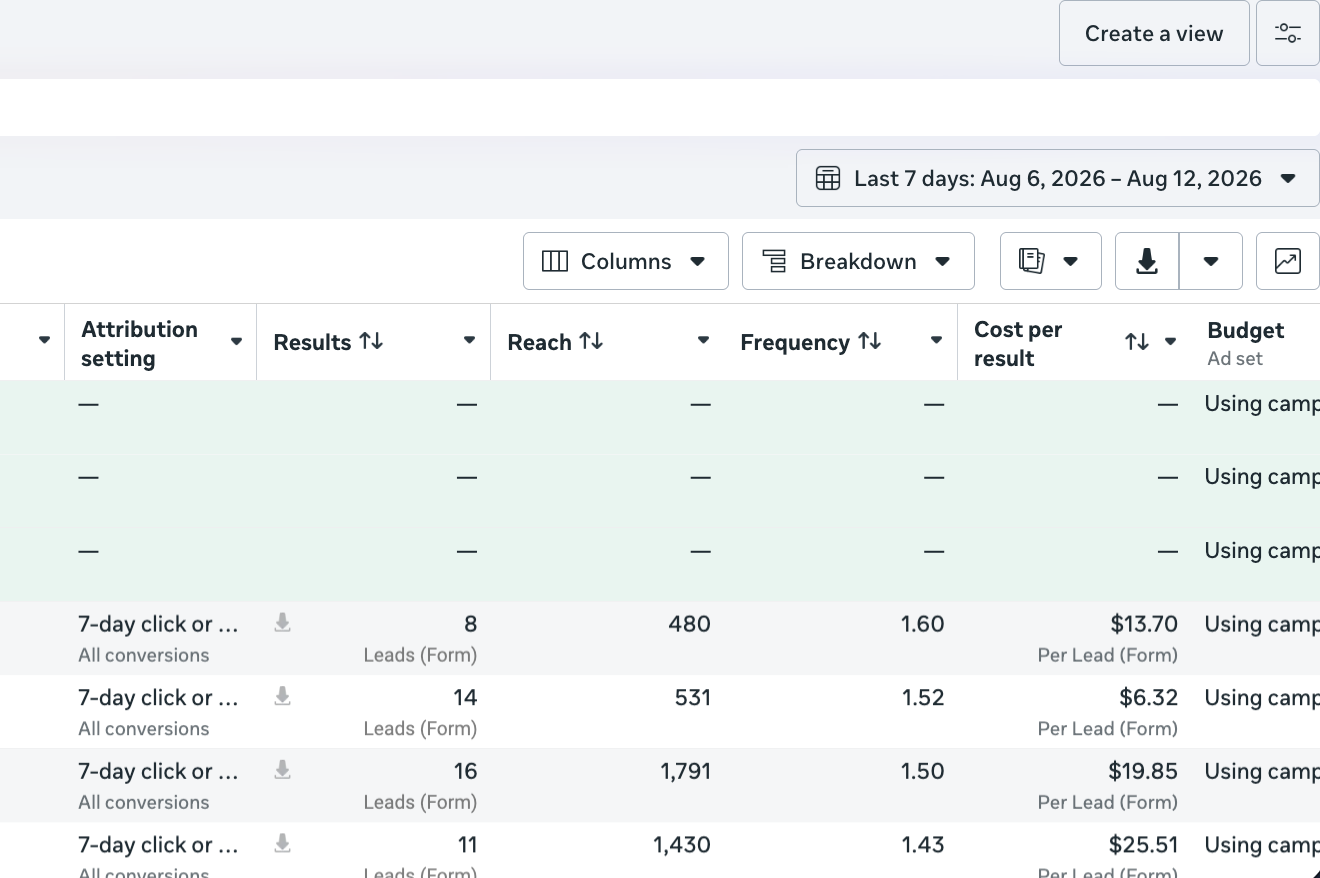Image resolution: width=1320 pixels, height=878 pixels.
Task: Sort by the Frequency column
Action: coord(870,341)
